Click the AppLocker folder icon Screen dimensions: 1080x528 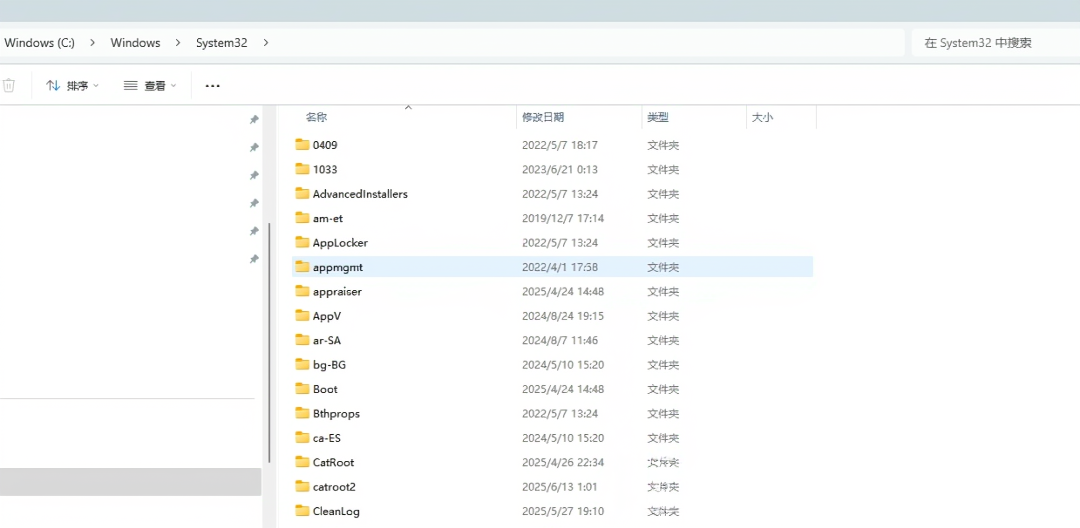pyautogui.click(x=302, y=242)
